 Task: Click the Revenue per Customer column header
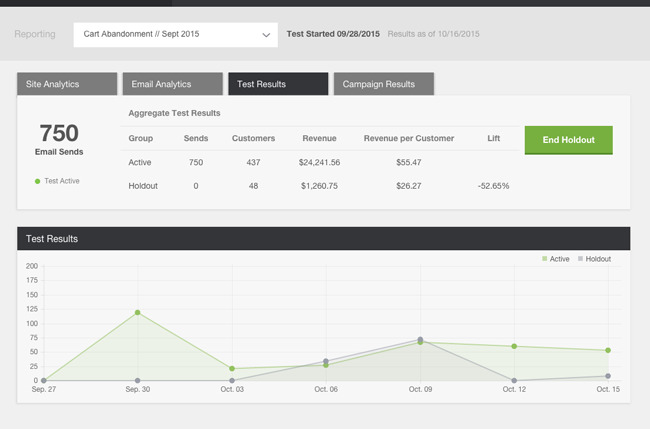[x=409, y=138]
